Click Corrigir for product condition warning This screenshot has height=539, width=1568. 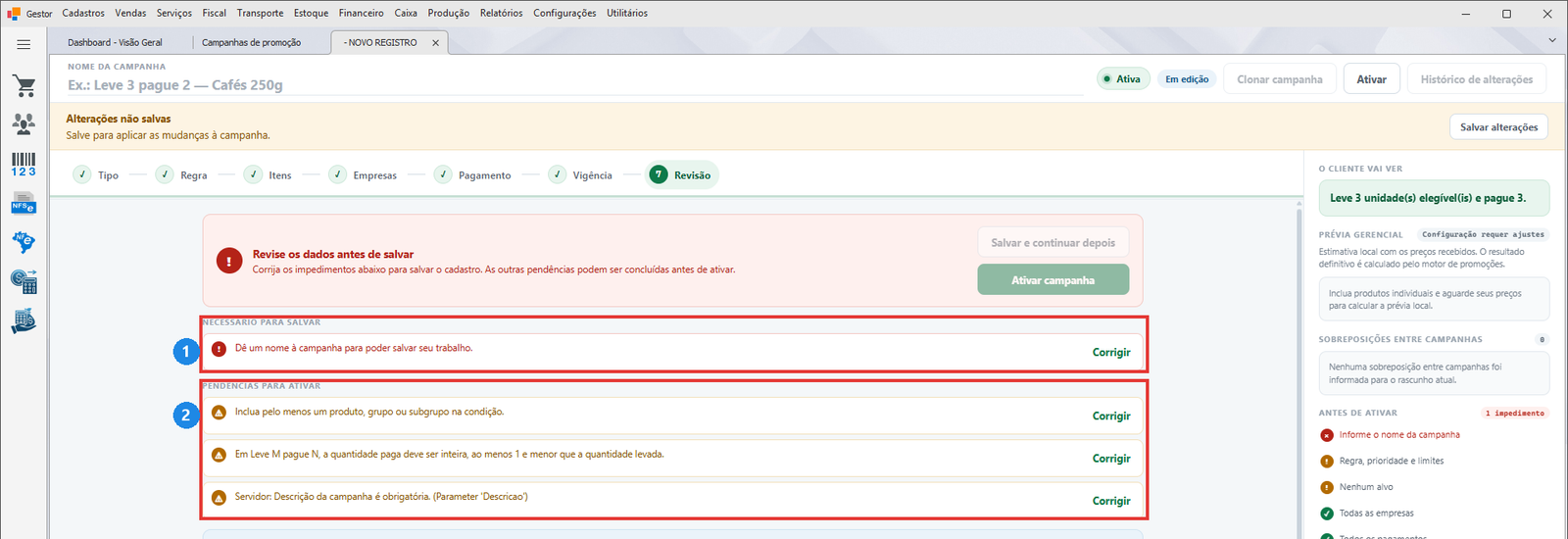[x=1111, y=416]
